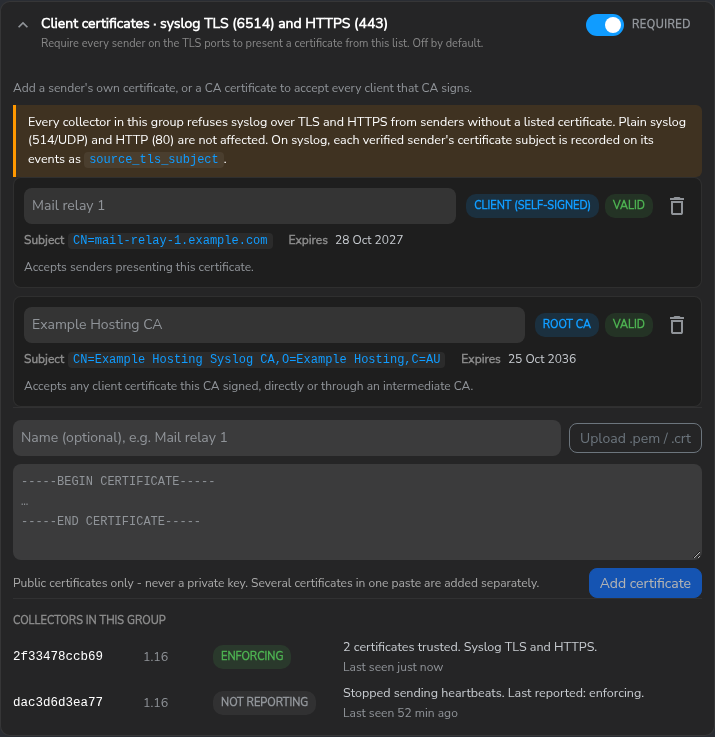This screenshot has height=737, width=715.
Task: Click the 'Public certificates only' hint text
Action: [276, 583]
